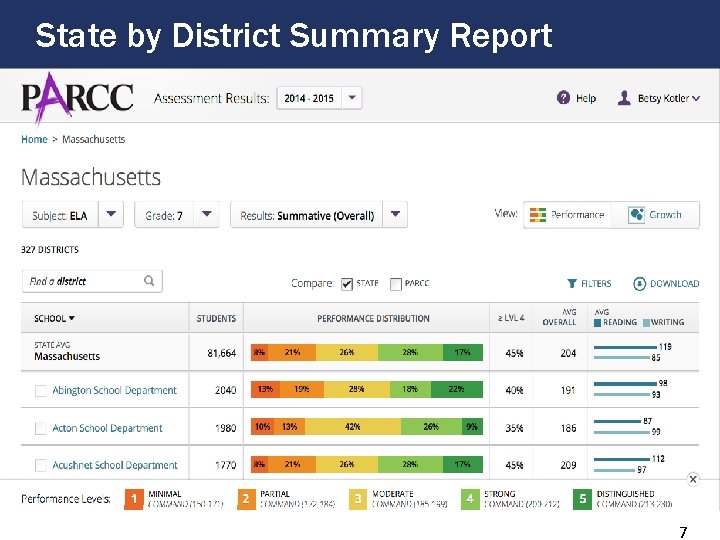Click the Writing legend square in header
720x540 pixels.
coord(646,323)
